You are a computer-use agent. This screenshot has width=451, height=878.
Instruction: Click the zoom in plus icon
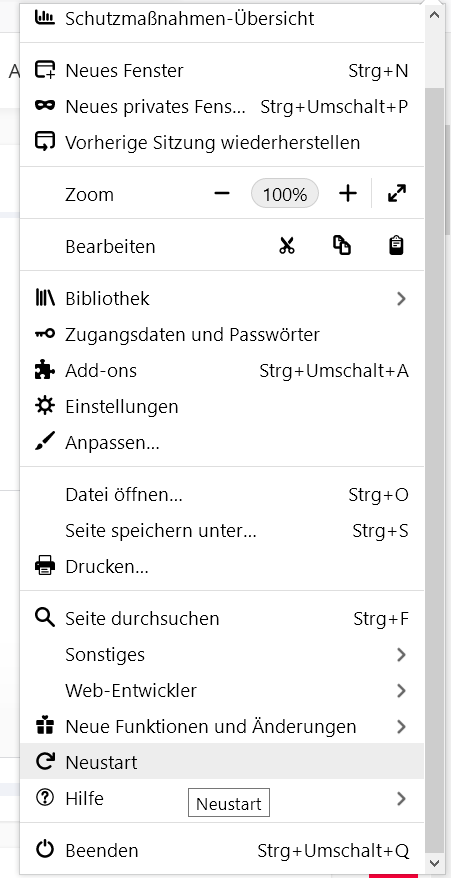coord(348,194)
